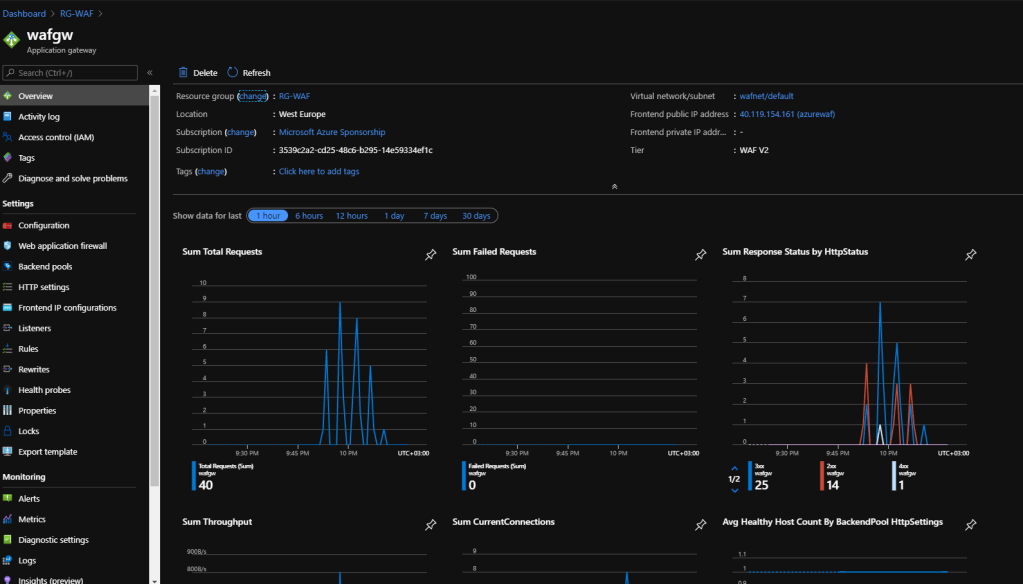Pin the Sum Failed Requests chart
The height and width of the screenshot is (584, 1023).
701,255
